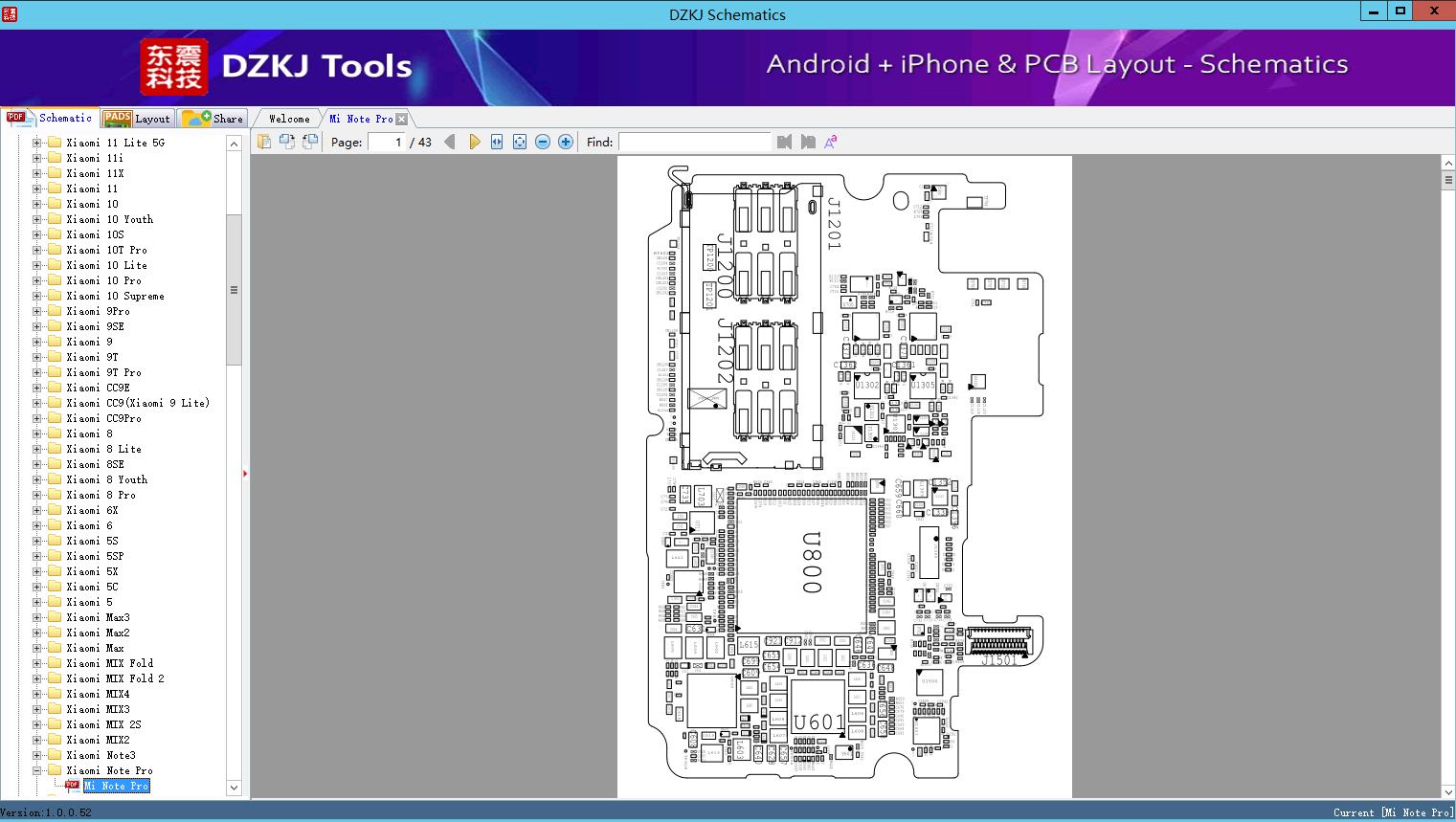Image resolution: width=1456 pixels, height=822 pixels.
Task: Expand the Xiaomi 8 Pro tree node
Action: pos(35,494)
